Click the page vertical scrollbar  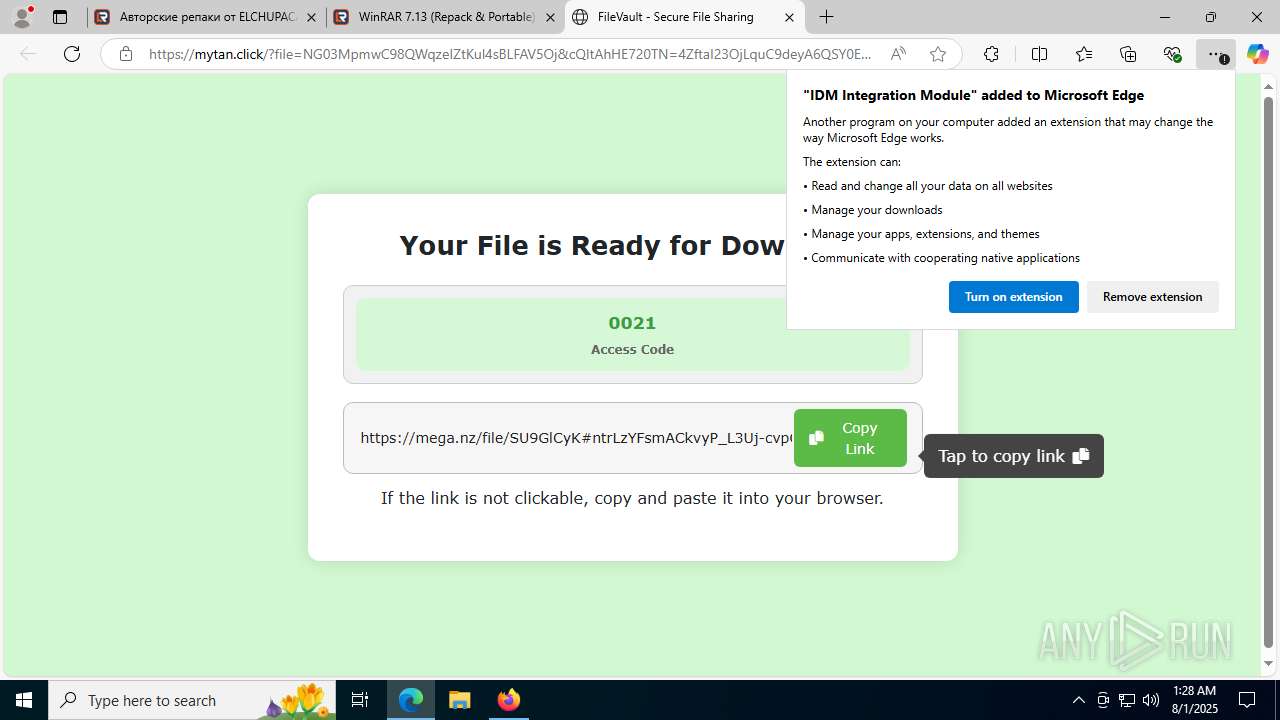pyautogui.click(x=1268, y=372)
